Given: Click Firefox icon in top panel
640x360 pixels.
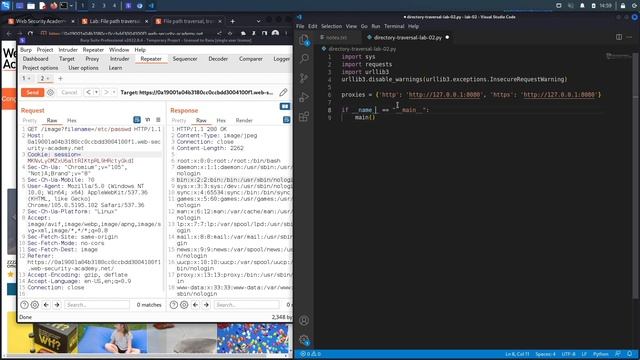Looking at the screenshot, I should [x=53, y=6].
